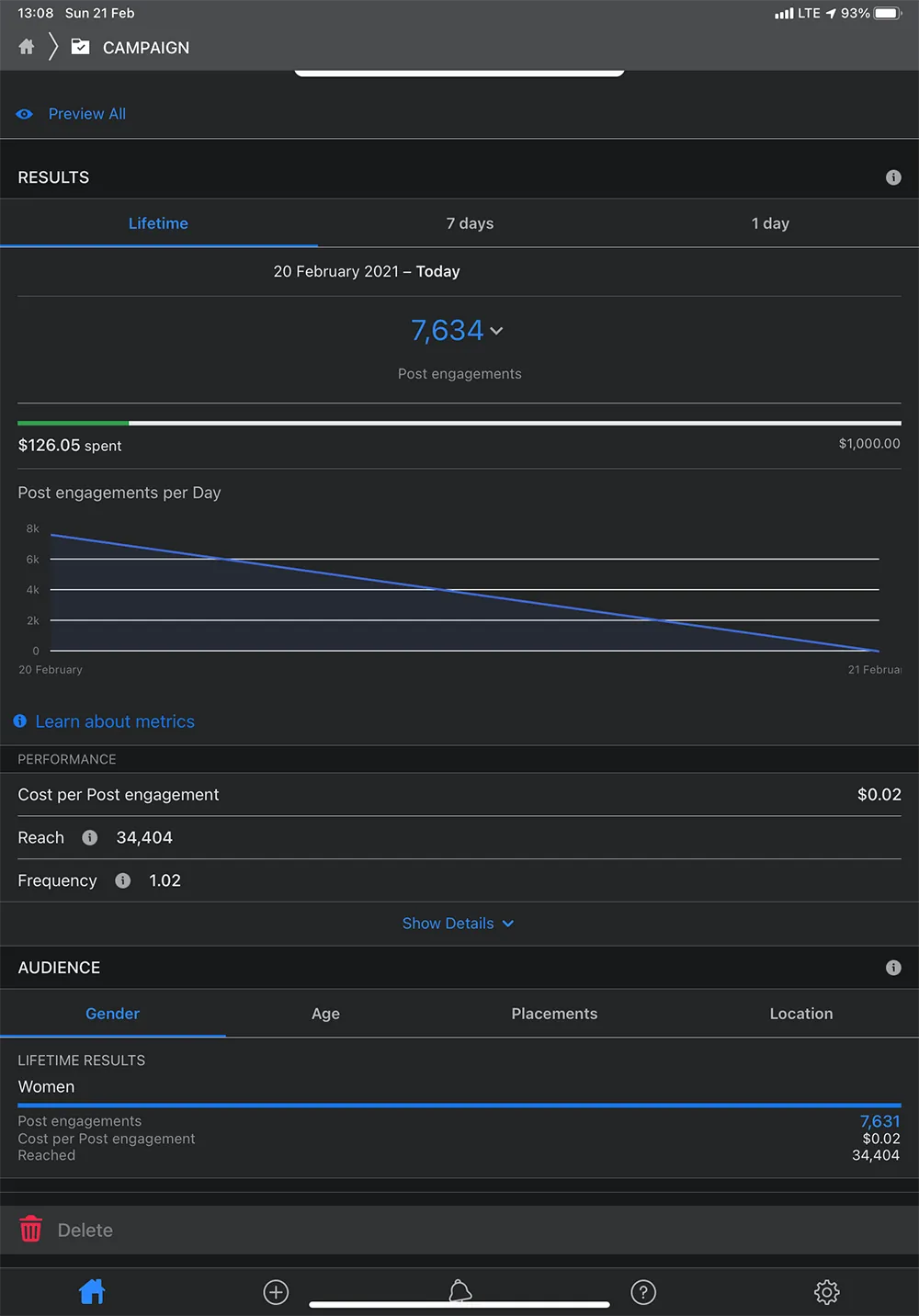The image size is (919, 1316).
Task: Open notifications via the bell icon
Action: (x=460, y=1291)
